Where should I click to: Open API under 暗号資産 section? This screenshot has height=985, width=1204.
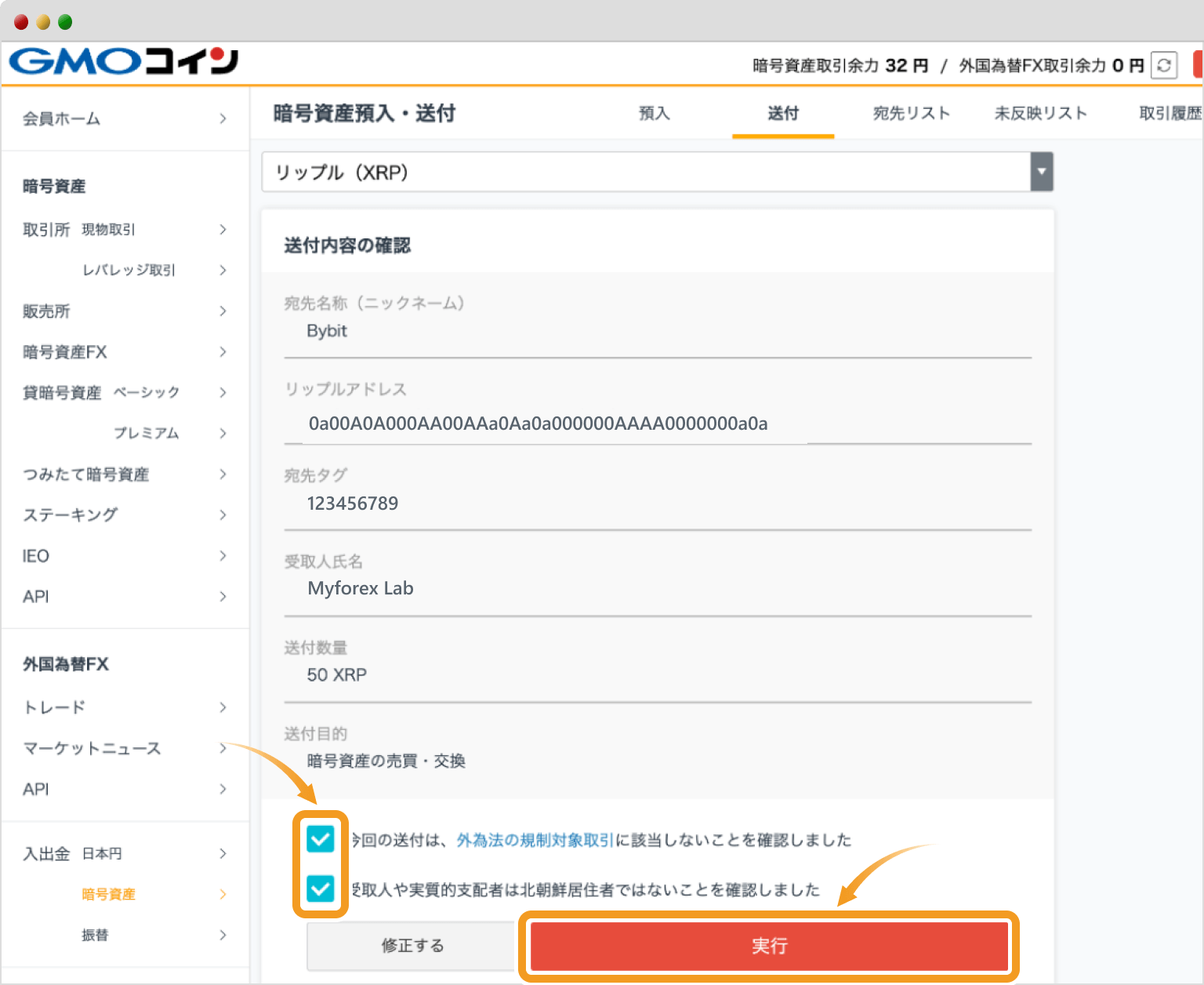(x=36, y=597)
